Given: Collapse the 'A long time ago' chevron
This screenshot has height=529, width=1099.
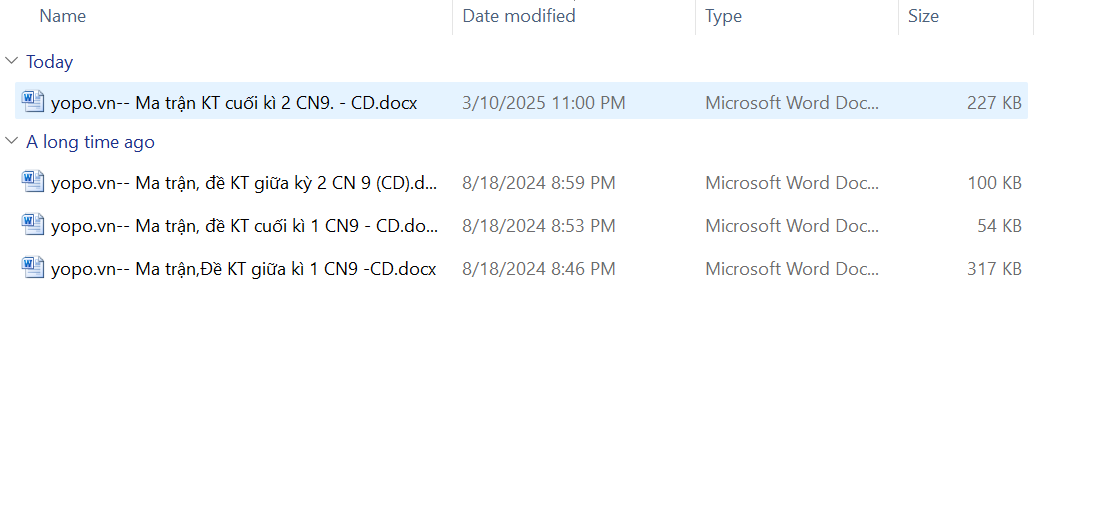Looking at the screenshot, I should pyautogui.click(x=12, y=142).
